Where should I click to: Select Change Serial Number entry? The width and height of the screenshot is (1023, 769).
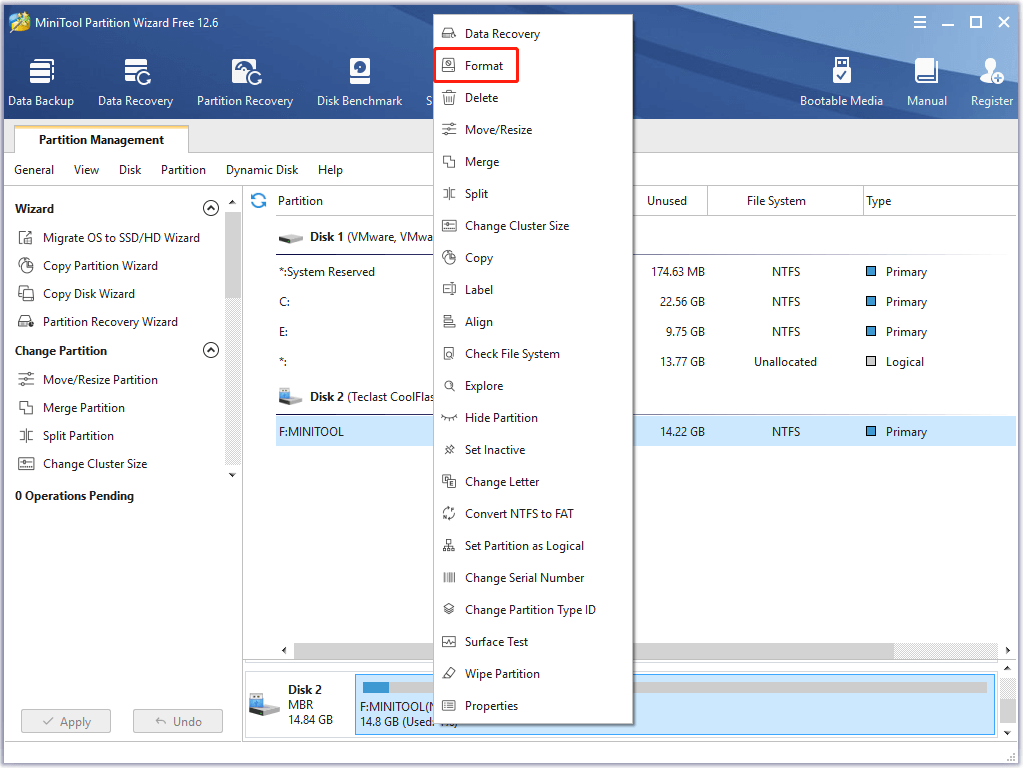(533, 577)
